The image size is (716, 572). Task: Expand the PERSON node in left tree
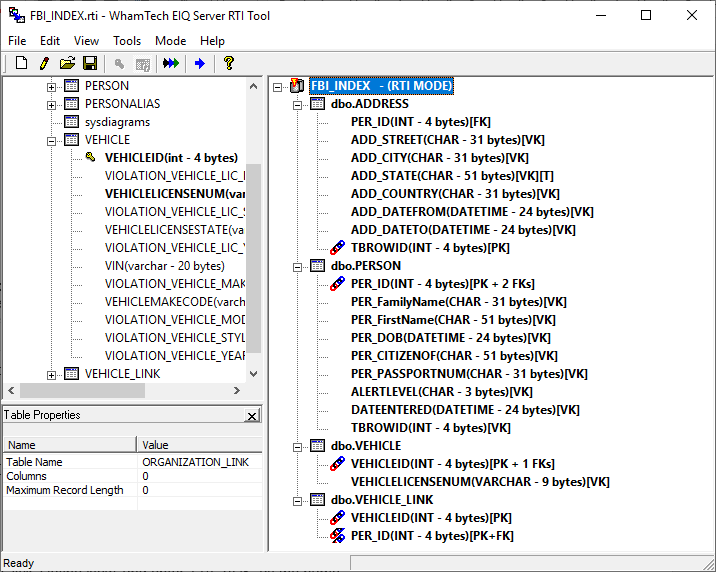coord(52,87)
